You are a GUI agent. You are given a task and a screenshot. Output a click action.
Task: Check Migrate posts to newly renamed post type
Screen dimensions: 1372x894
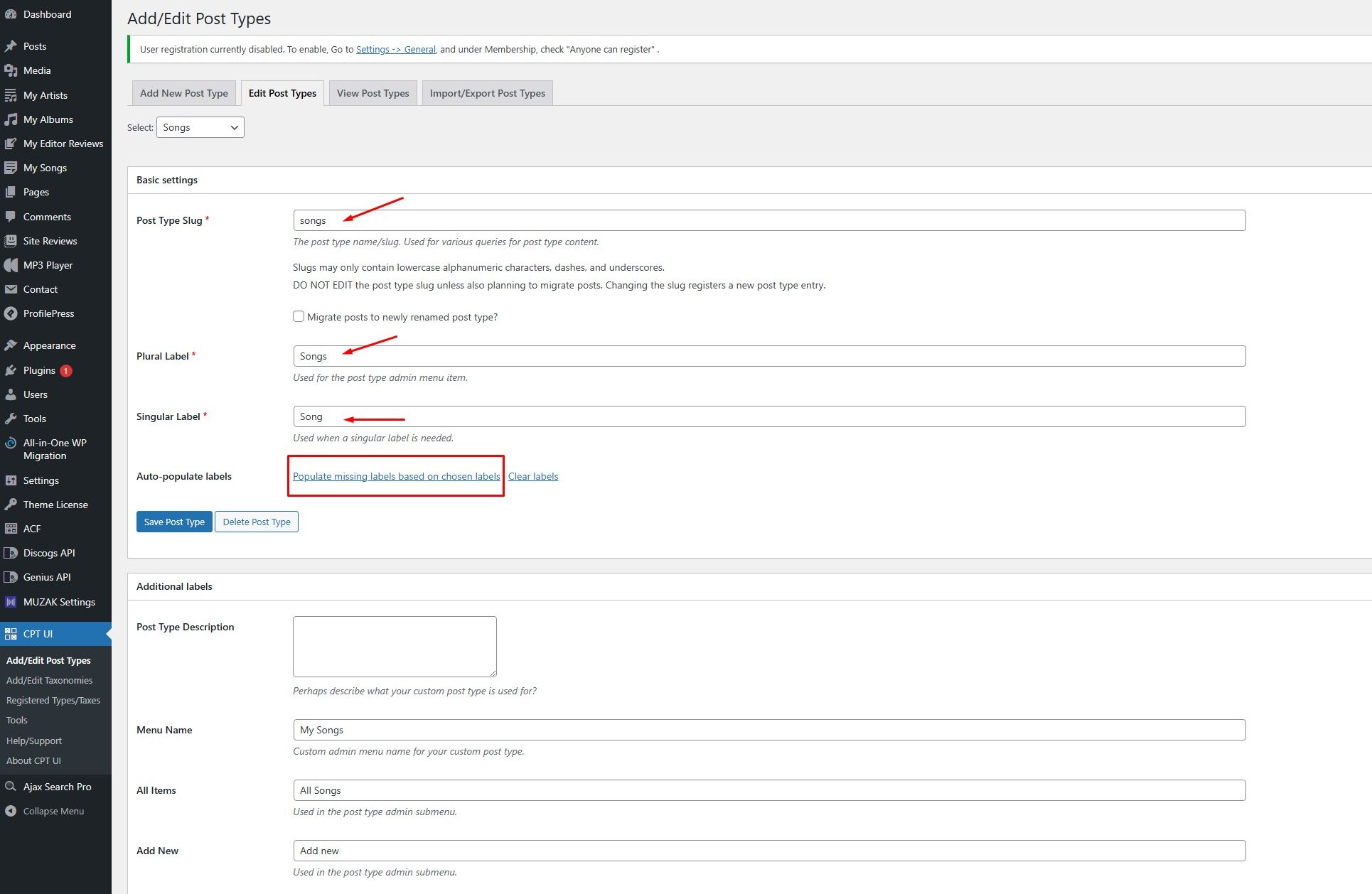[x=299, y=316]
